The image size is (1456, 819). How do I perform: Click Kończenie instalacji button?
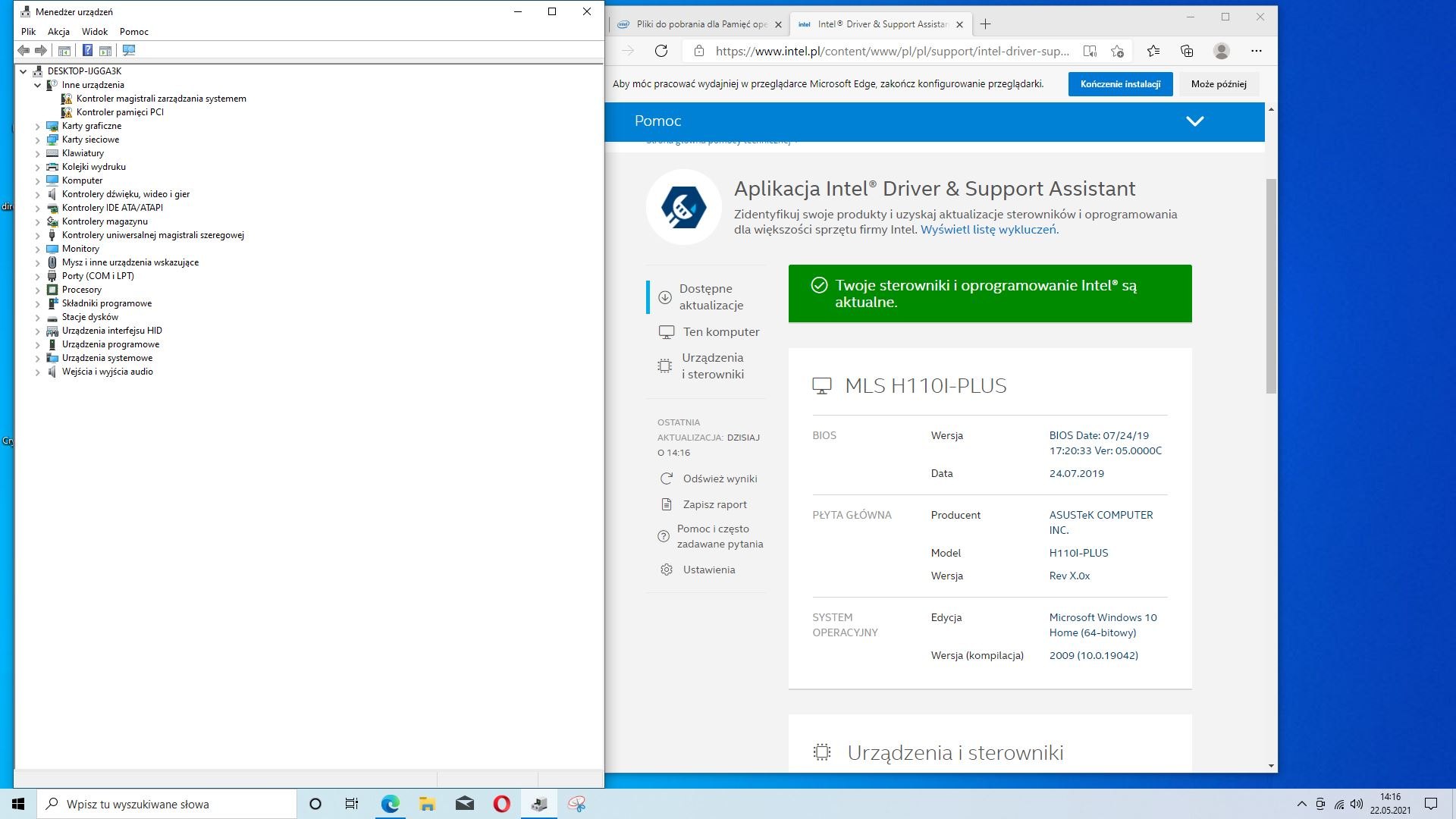pyautogui.click(x=1120, y=84)
